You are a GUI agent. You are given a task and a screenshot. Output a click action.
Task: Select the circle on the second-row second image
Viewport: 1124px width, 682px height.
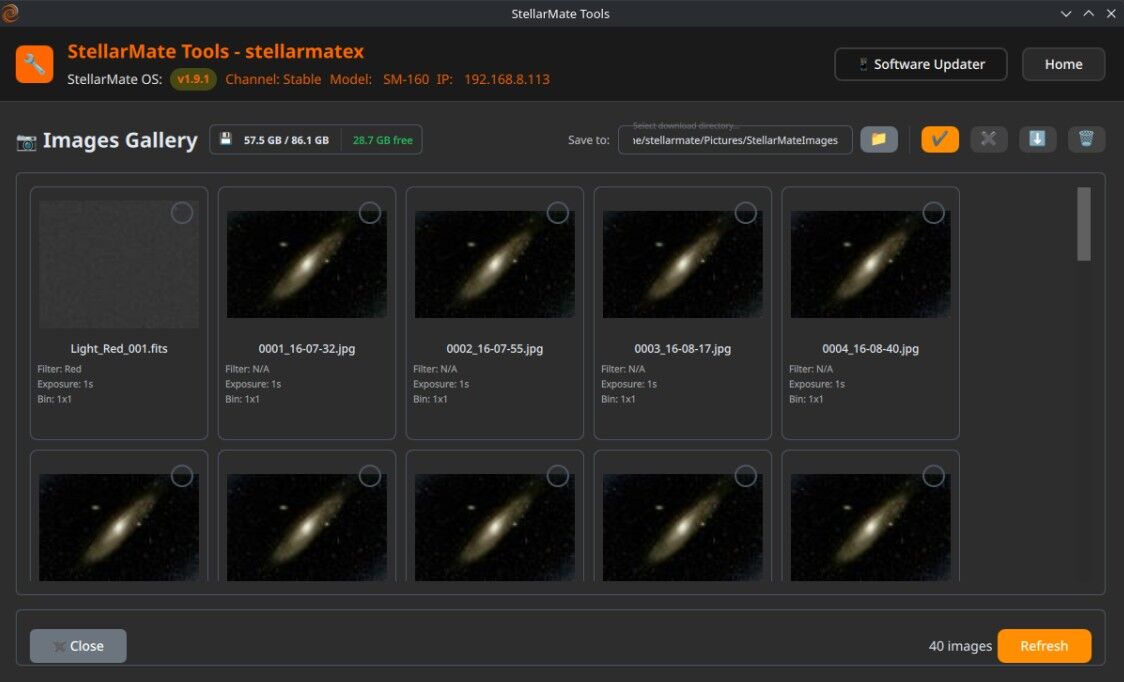(370, 476)
